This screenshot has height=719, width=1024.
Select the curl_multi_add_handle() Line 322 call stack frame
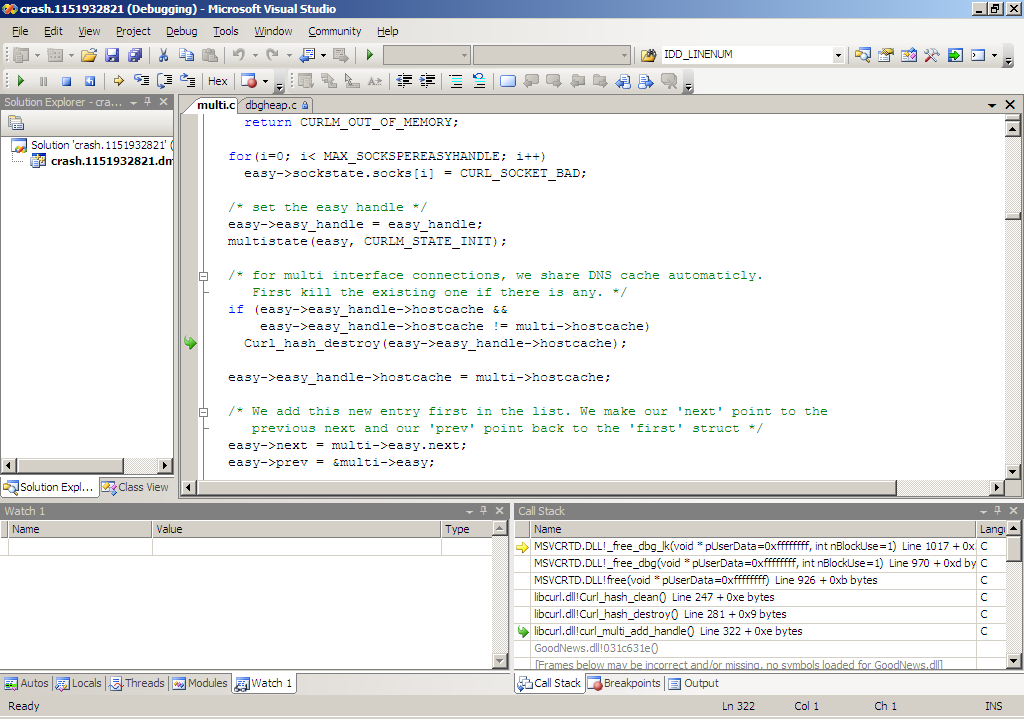tap(744, 631)
